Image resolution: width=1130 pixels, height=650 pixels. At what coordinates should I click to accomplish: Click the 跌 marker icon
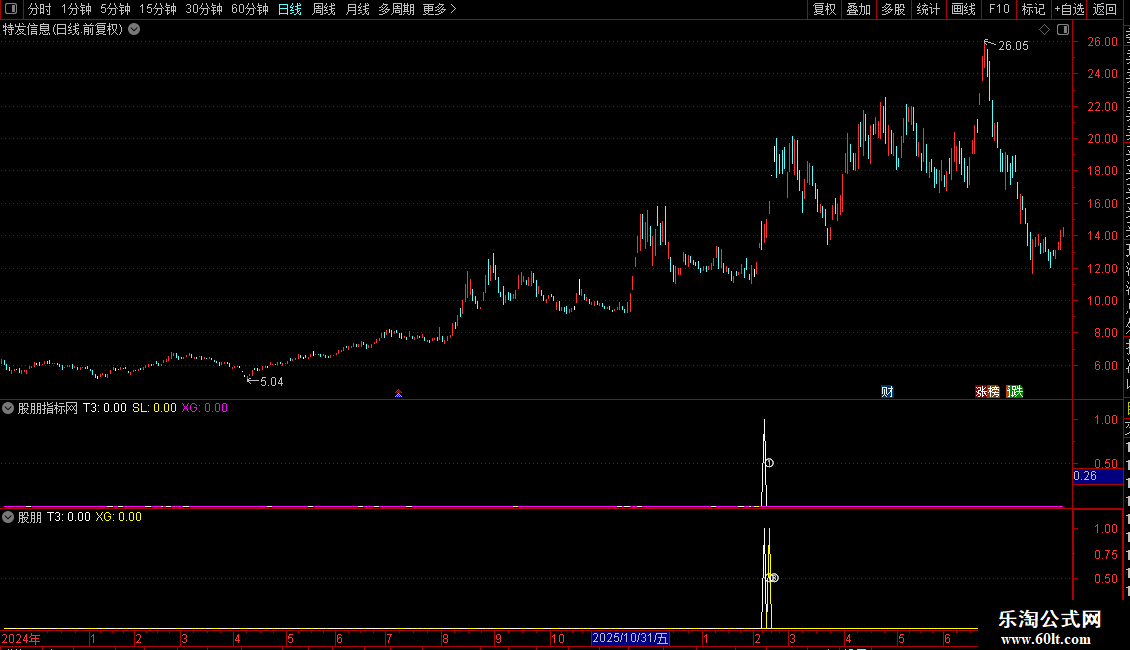1015,391
